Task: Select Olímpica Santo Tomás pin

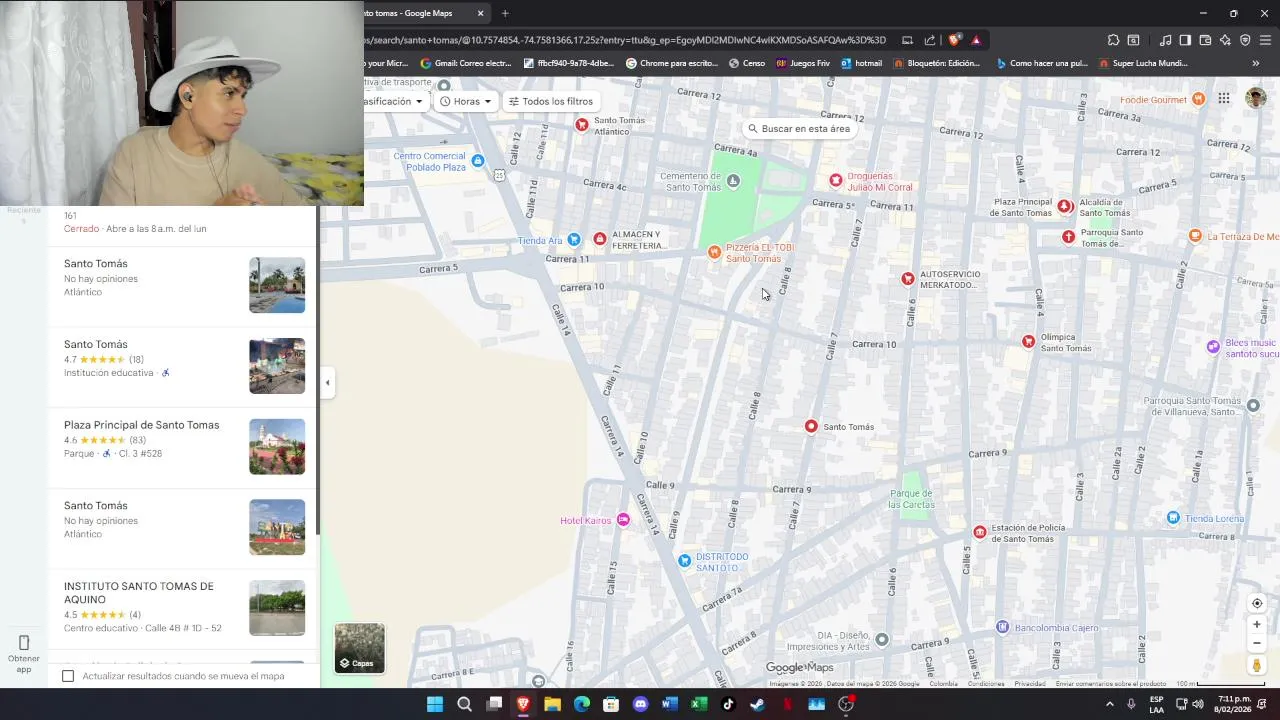Action: (x=1028, y=342)
